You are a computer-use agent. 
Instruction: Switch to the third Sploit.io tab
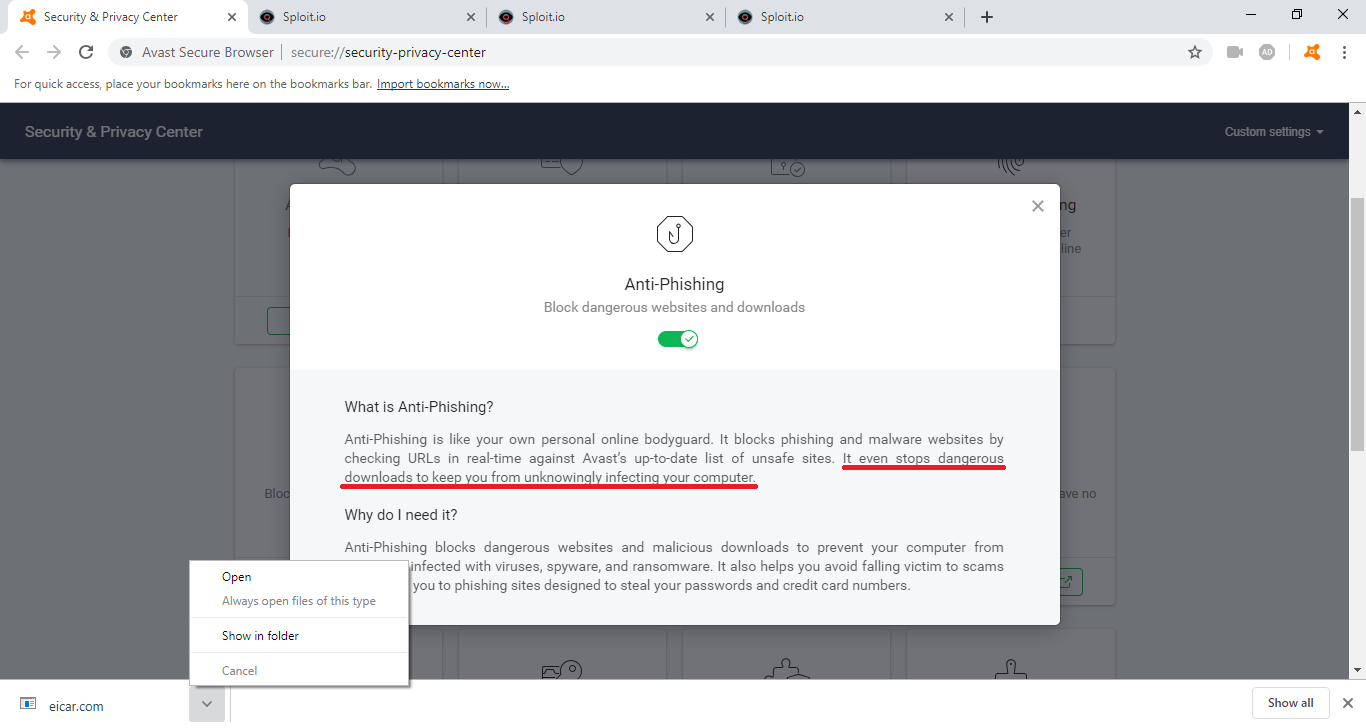click(846, 17)
